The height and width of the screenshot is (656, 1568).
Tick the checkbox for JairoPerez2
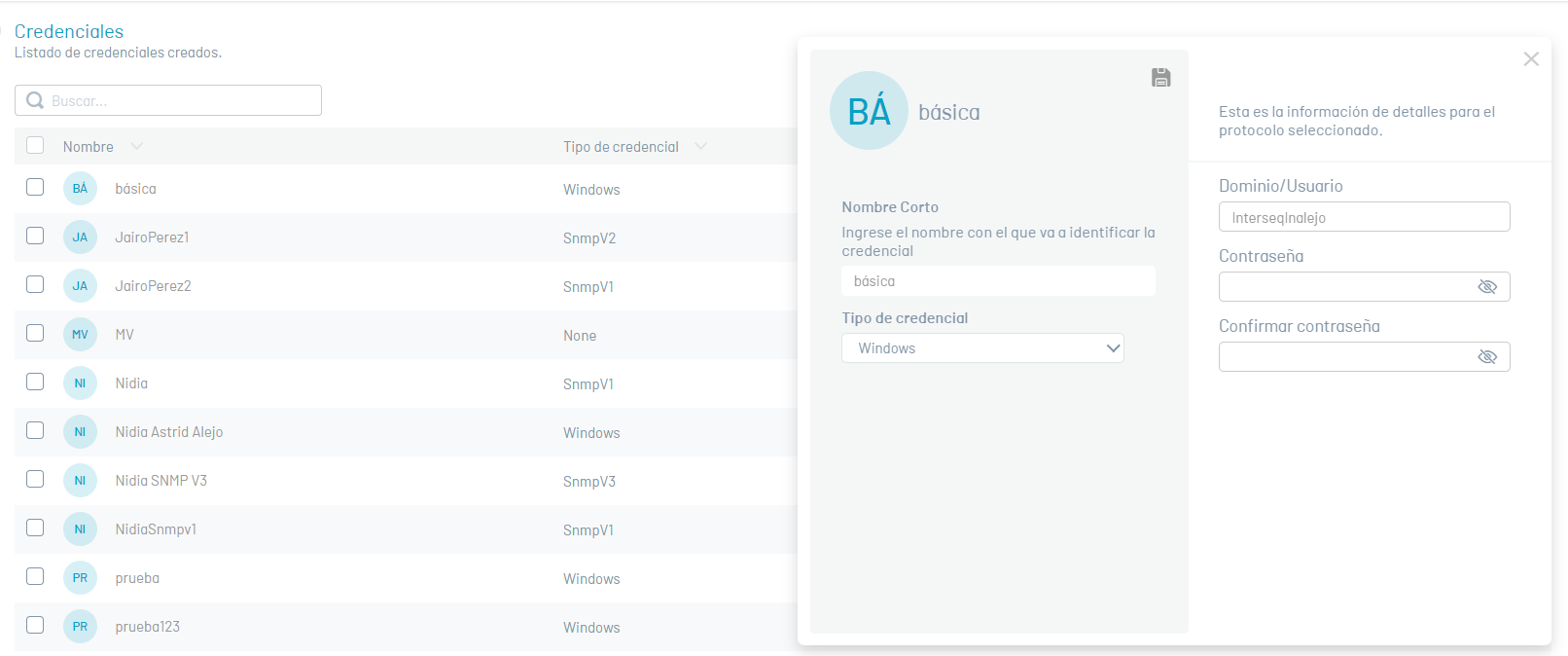pyautogui.click(x=35, y=284)
